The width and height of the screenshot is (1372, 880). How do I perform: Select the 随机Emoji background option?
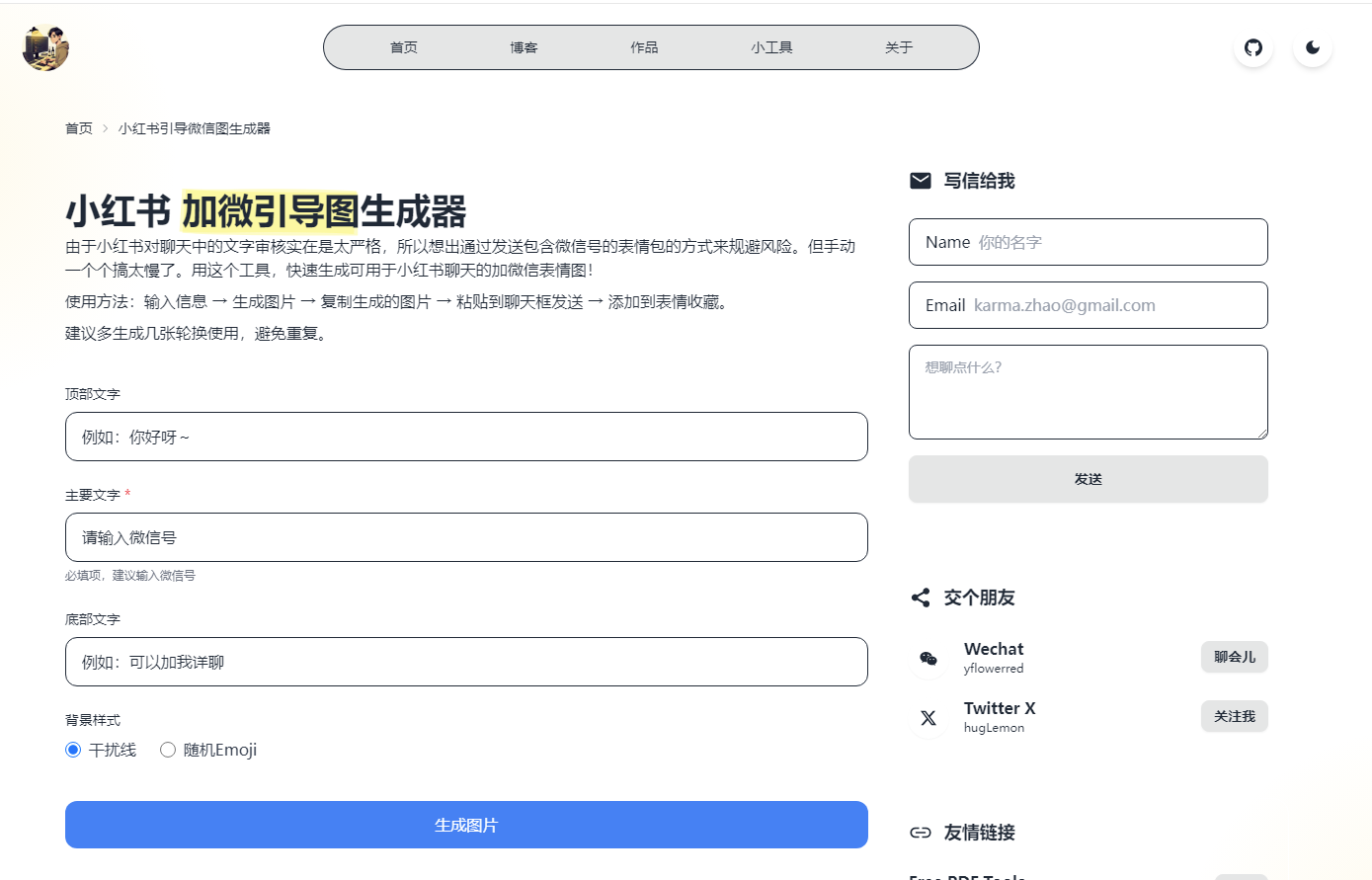coord(168,750)
